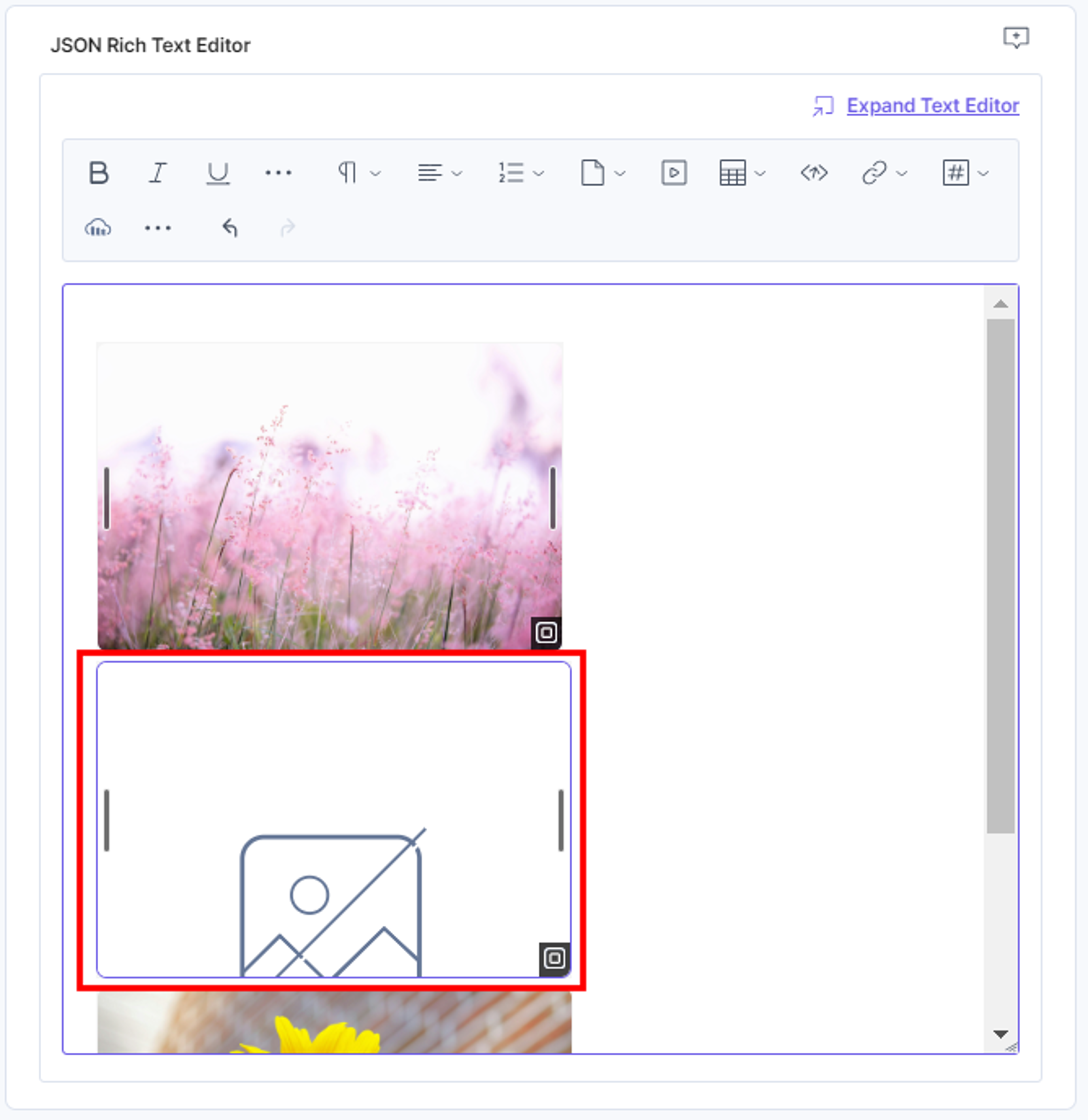Undo the last edit

(x=230, y=228)
